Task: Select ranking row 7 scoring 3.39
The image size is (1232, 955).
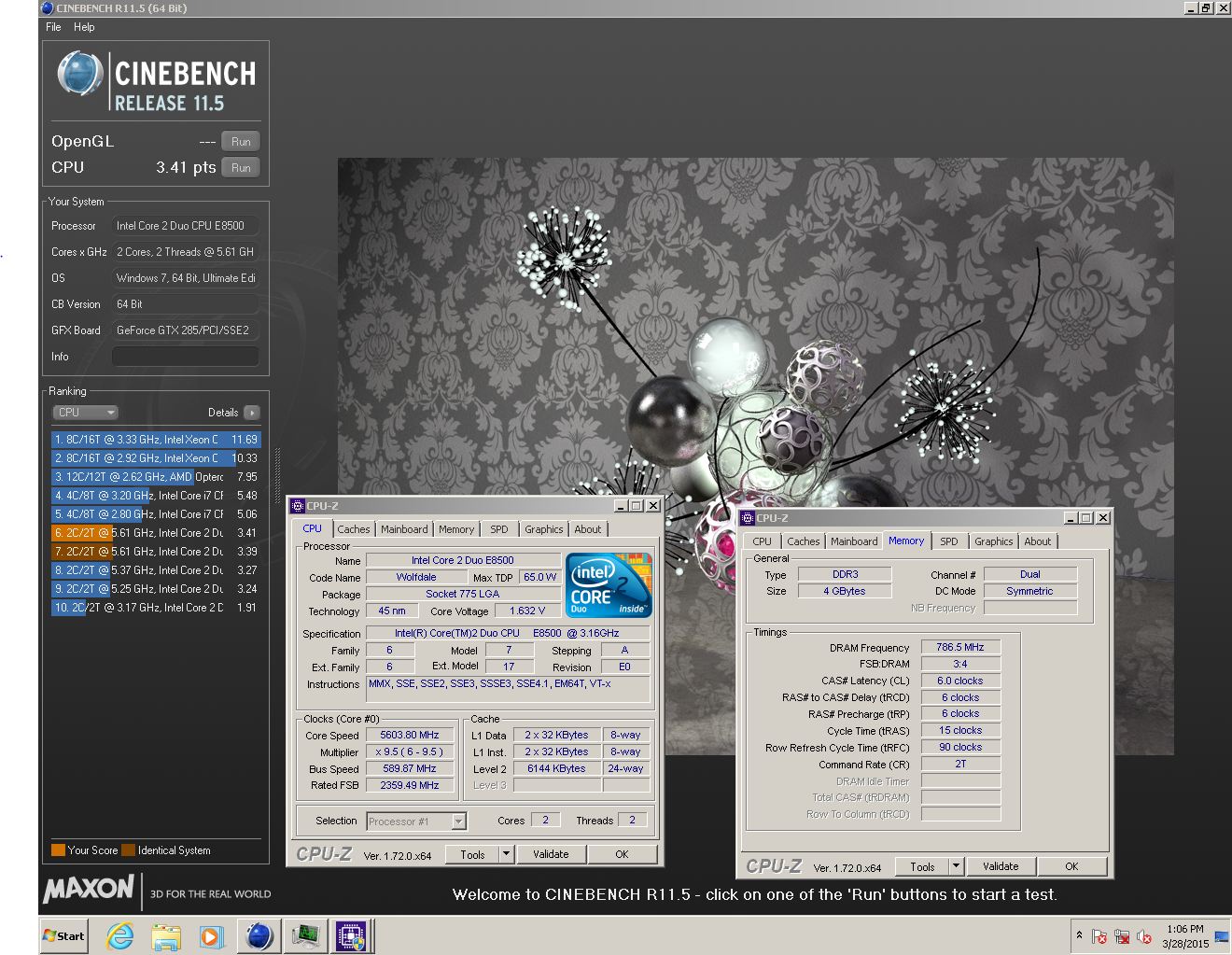Action: coord(156,552)
